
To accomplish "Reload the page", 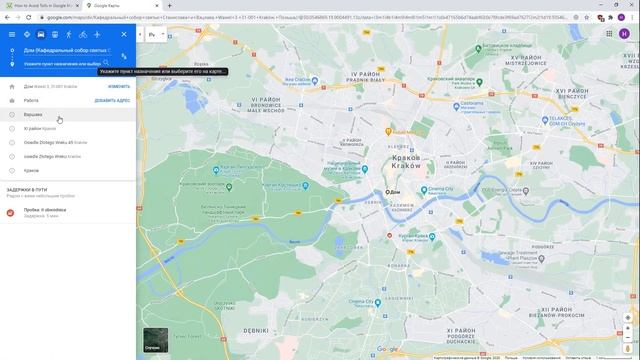I will pos(29,18).
